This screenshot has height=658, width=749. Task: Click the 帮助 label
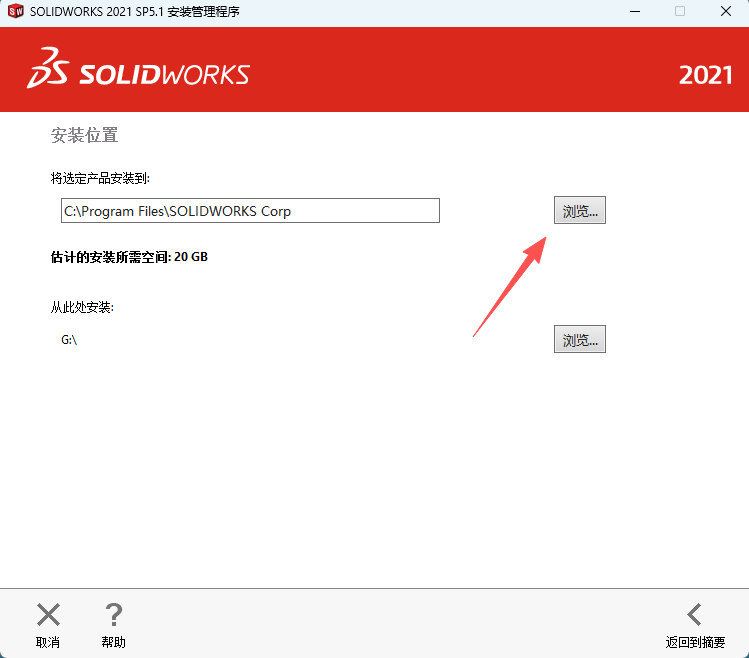point(113,642)
